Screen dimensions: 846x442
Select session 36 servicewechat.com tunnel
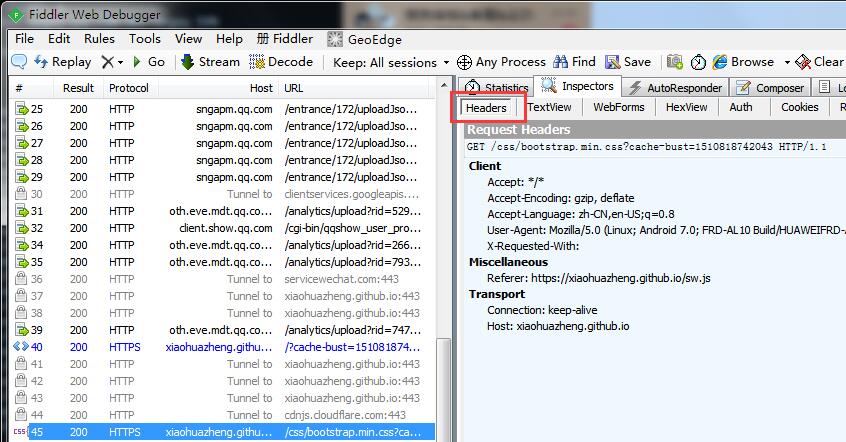222,279
